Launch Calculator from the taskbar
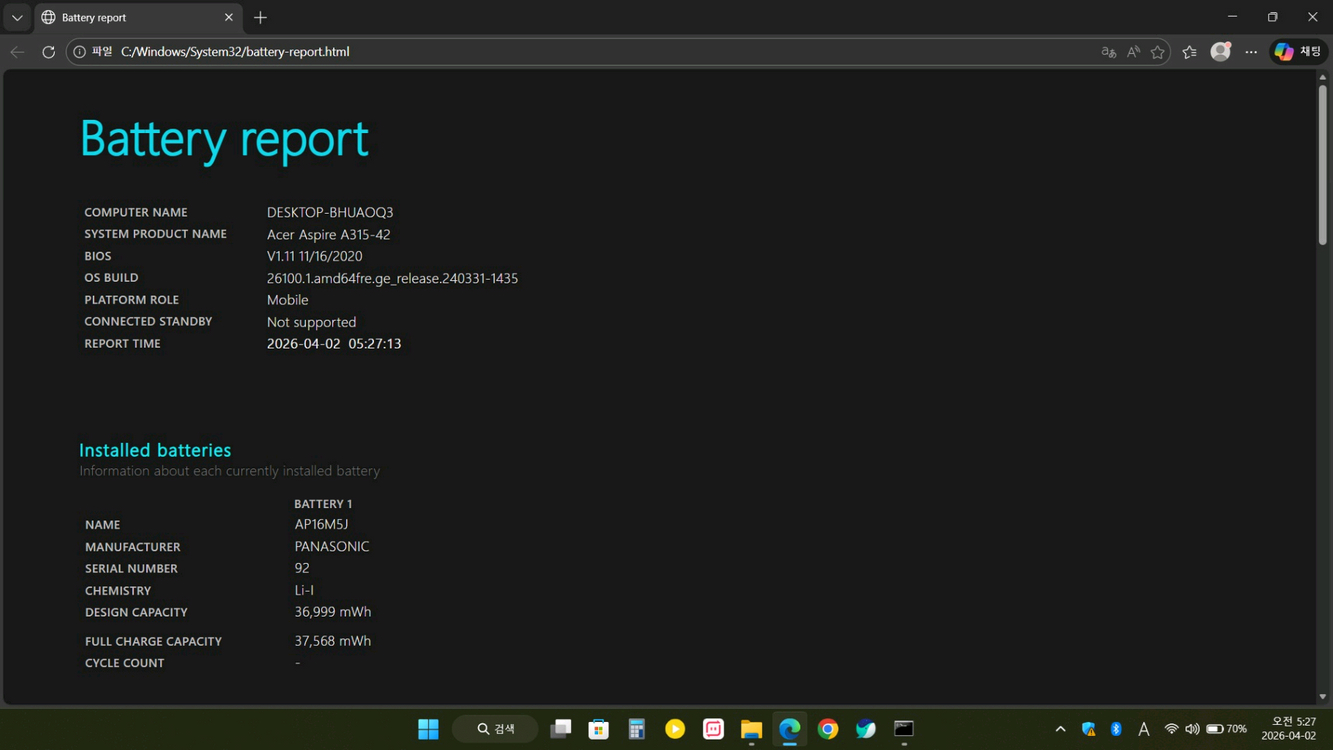The height and width of the screenshot is (750, 1333). point(636,729)
